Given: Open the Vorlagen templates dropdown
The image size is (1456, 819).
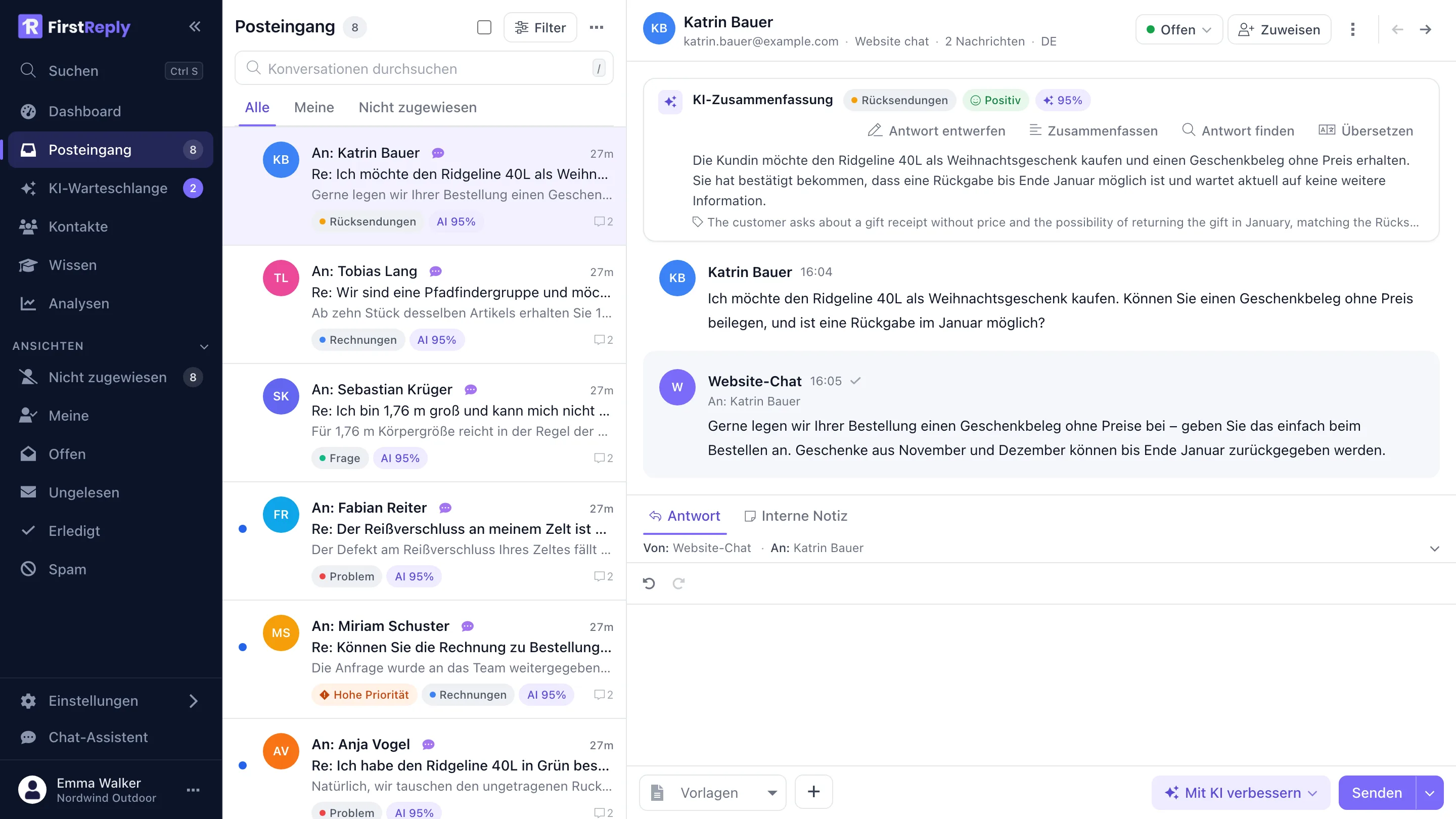Looking at the screenshot, I should pyautogui.click(x=712, y=792).
